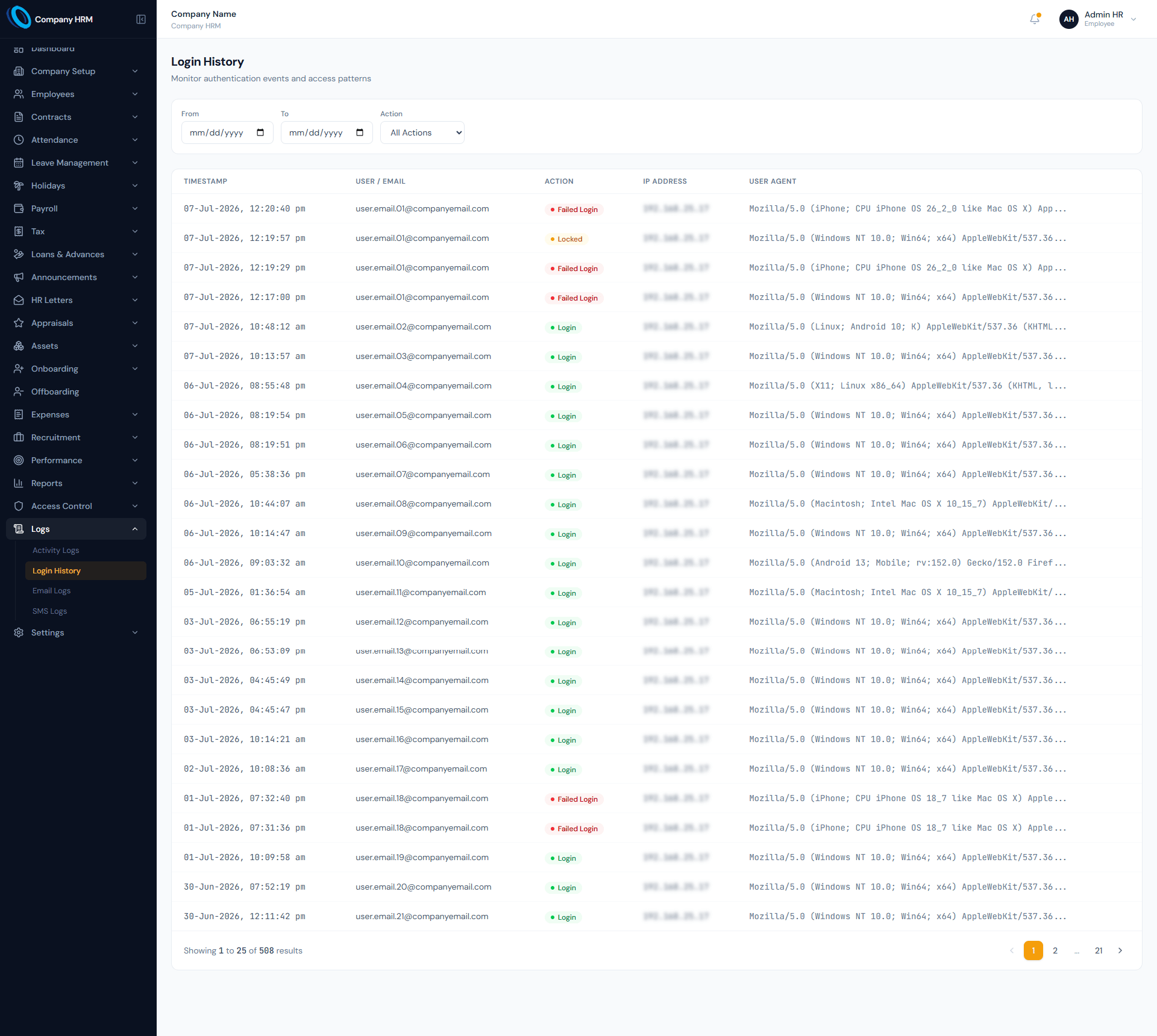Viewport: 1157px width, 1036px height.
Task: Open the notifications bell
Action: (x=1035, y=19)
